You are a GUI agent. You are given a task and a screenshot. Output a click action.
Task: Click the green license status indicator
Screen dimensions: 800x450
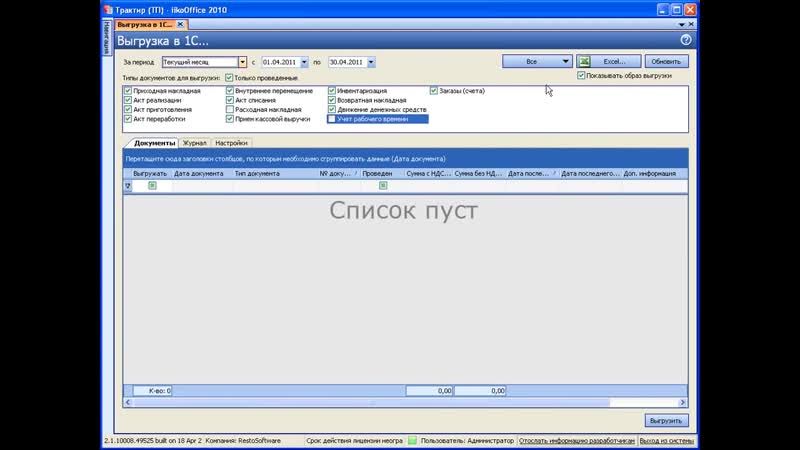click(x=412, y=440)
